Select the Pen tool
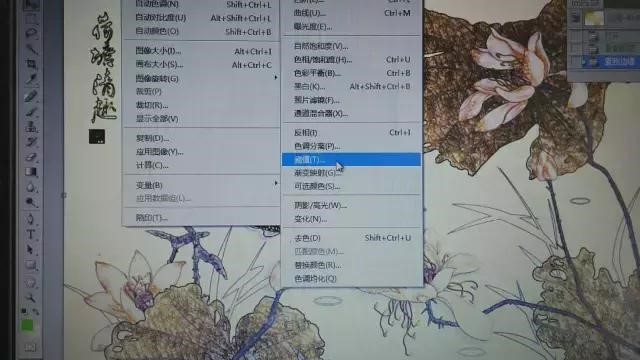Image resolution: width=640 pixels, height=360 pixels. click(x=31, y=219)
